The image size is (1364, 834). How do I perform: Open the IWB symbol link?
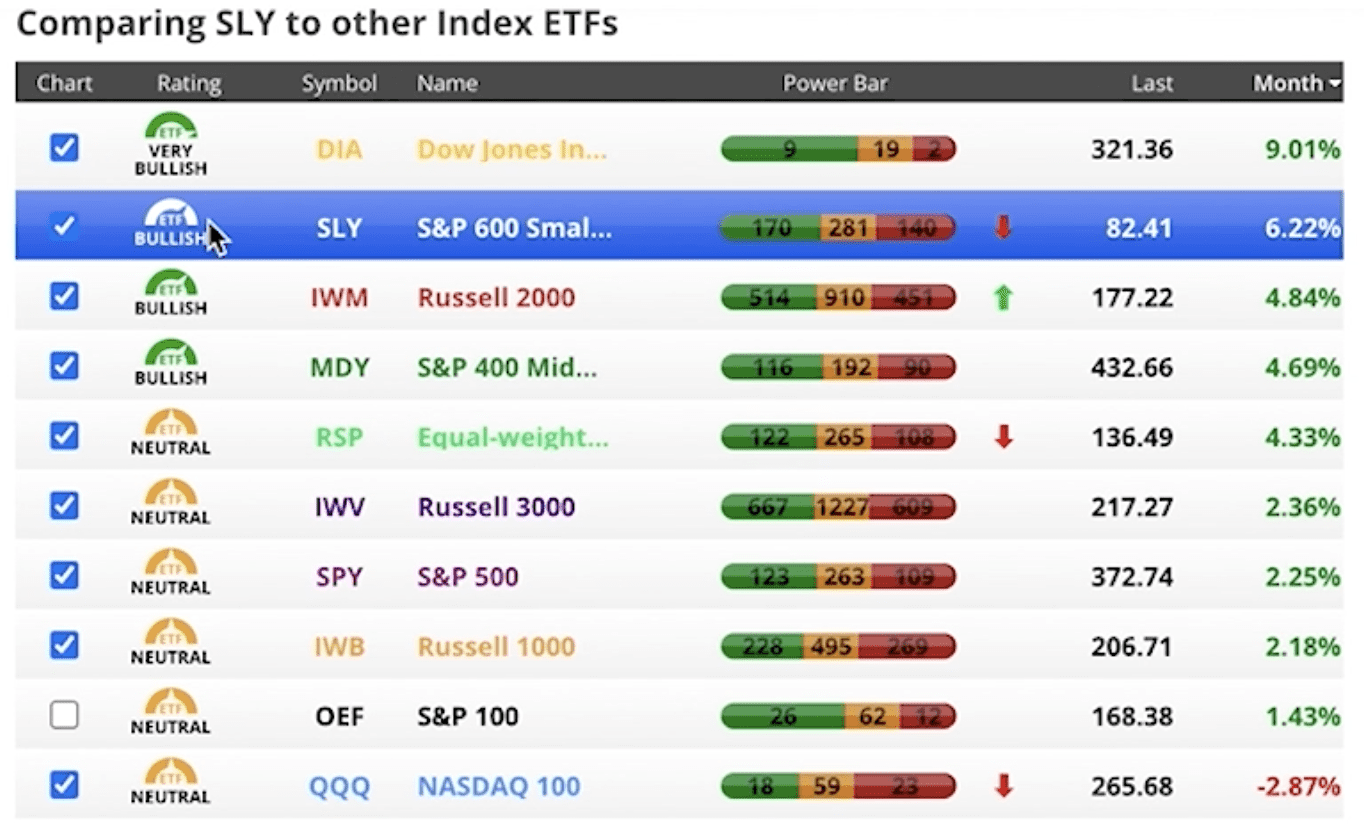pyautogui.click(x=339, y=647)
